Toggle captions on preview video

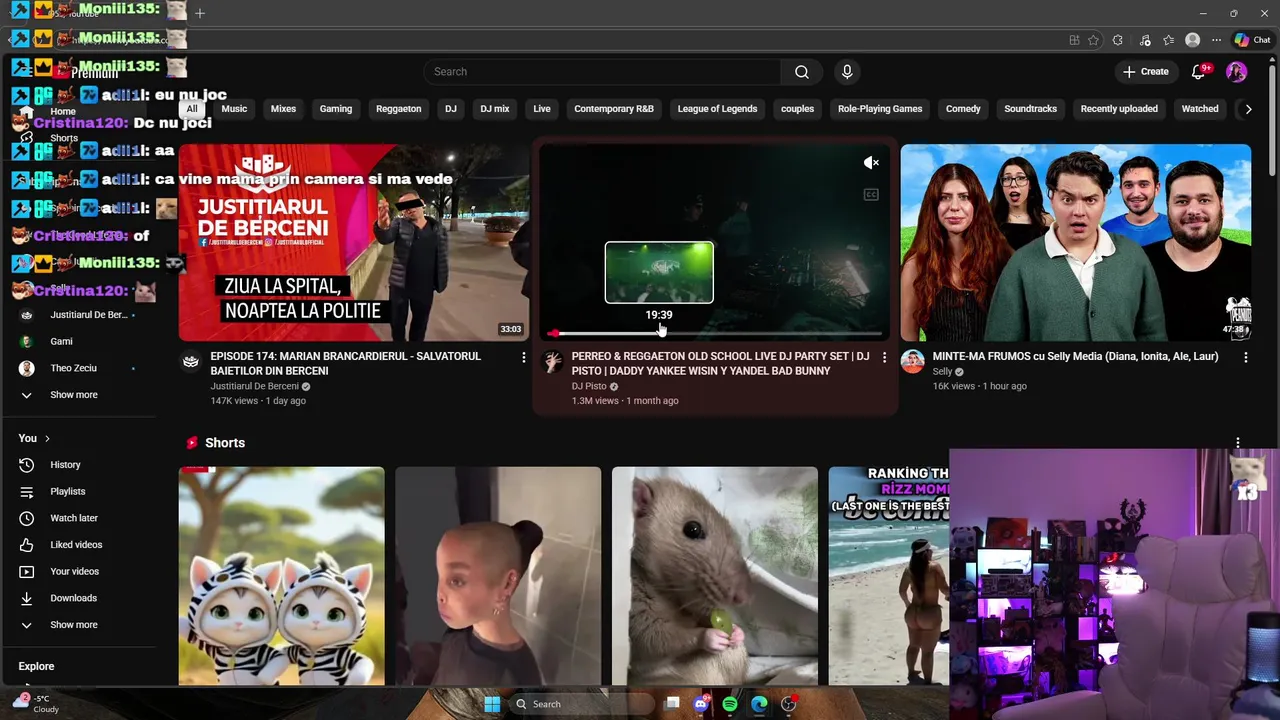(x=871, y=195)
